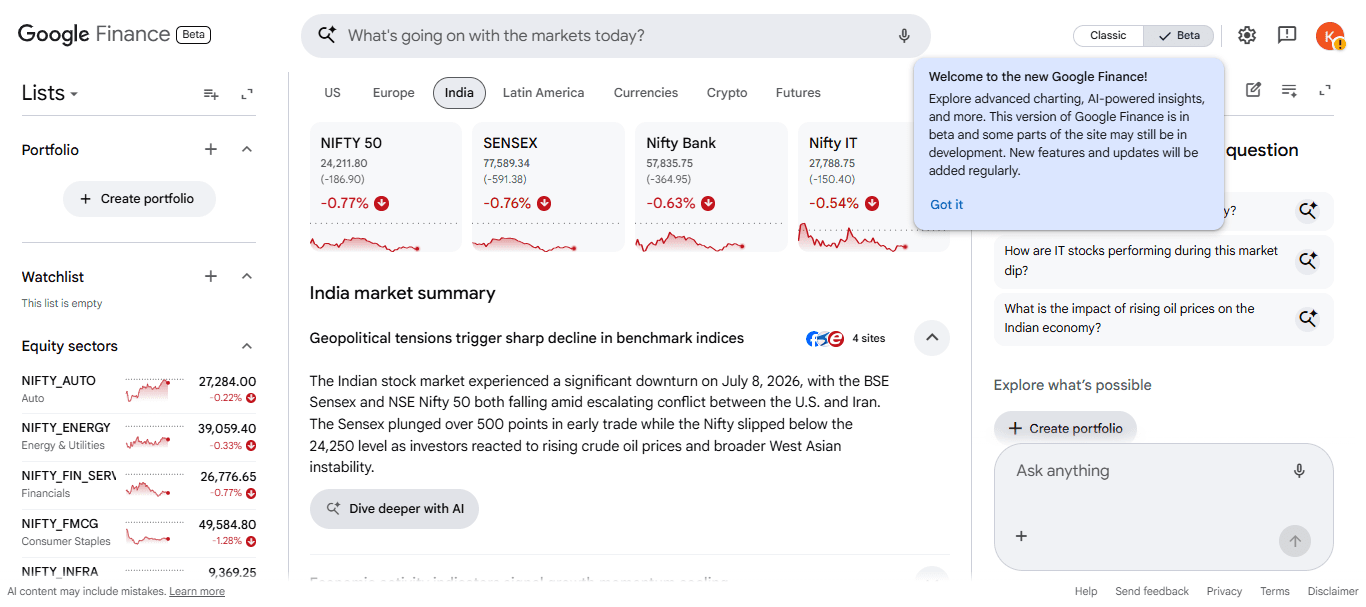Select the Beta version toggle
The width and height of the screenshot is (1366, 607).
point(1179,36)
